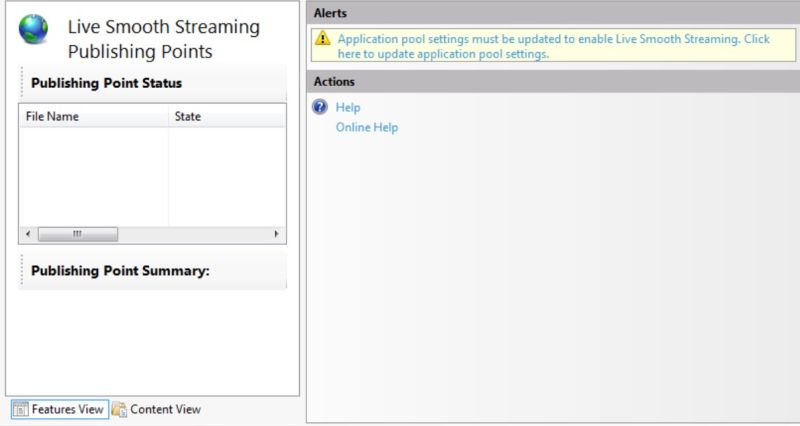This screenshot has height=426, width=800.
Task: Click the Live Smooth Streaming Publishing Points title
Action: pos(164,39)
